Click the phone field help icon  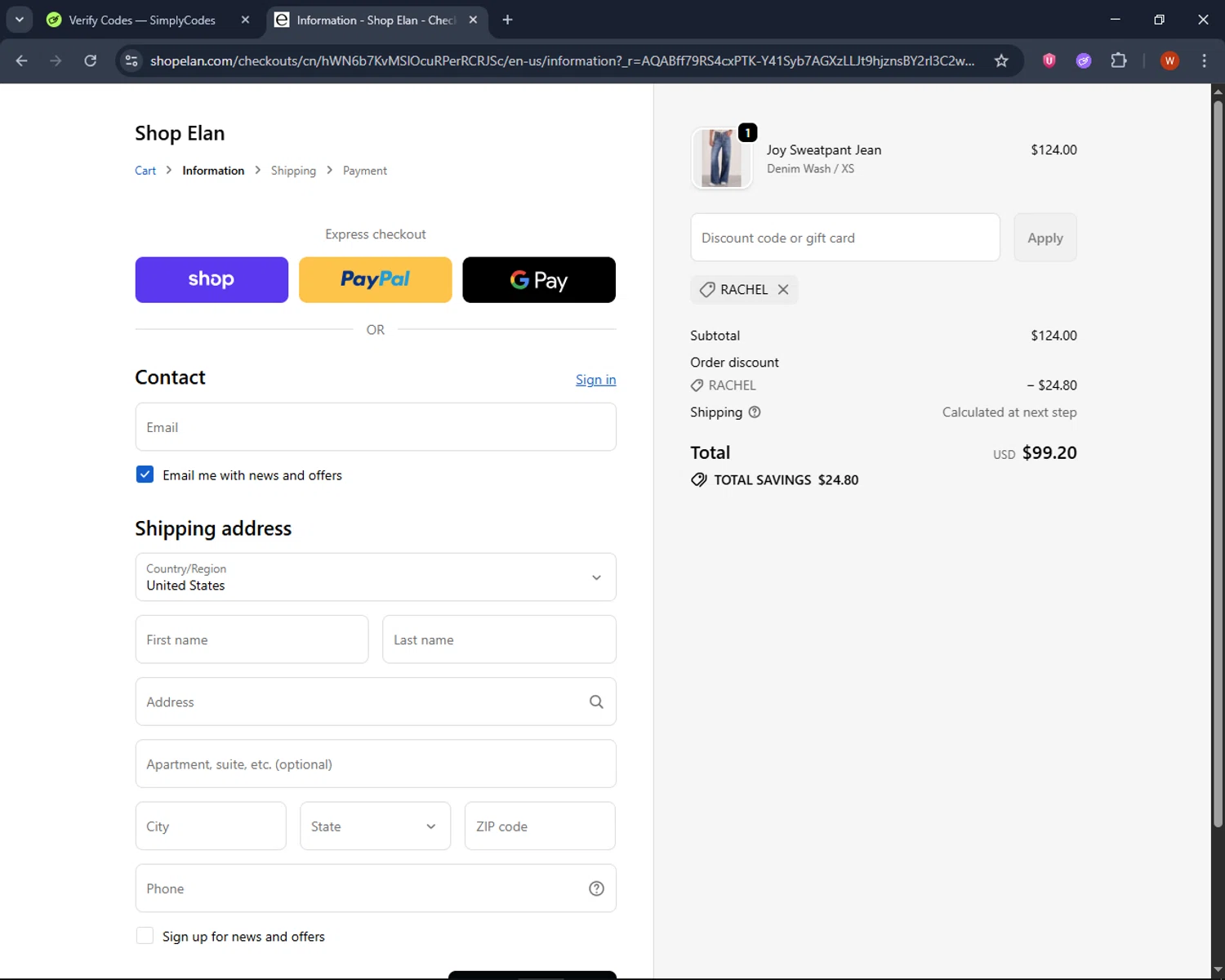point(596,889)
